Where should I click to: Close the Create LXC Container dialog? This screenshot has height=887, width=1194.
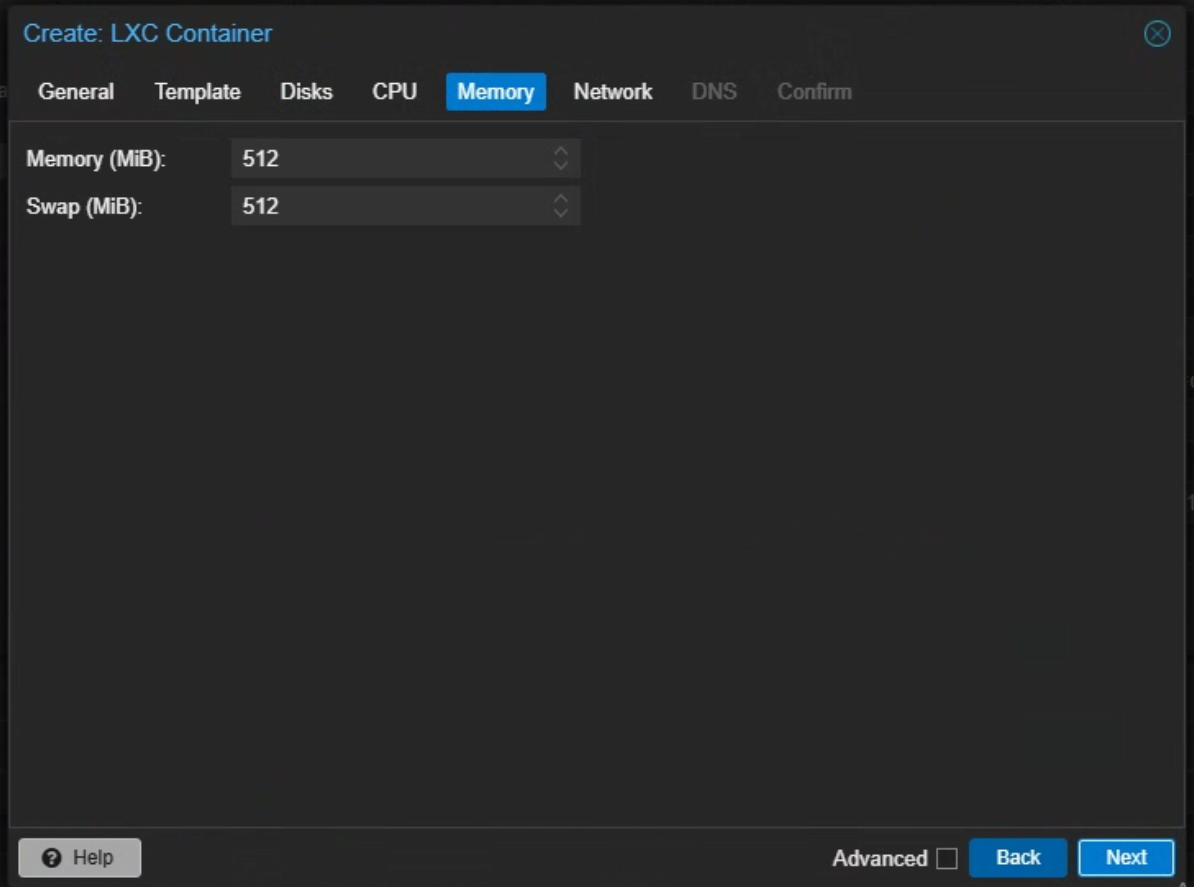(1157, 34)
